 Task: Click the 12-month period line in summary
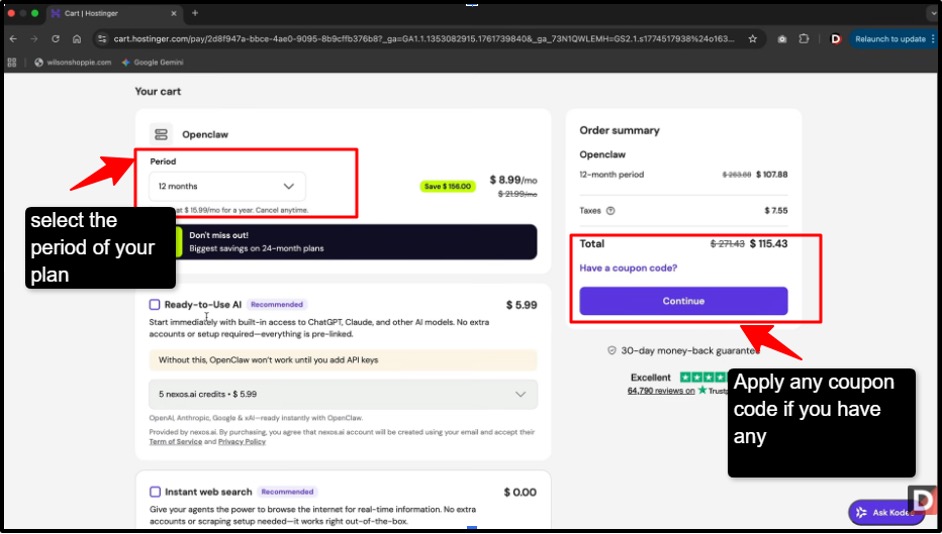pos(683,175)
